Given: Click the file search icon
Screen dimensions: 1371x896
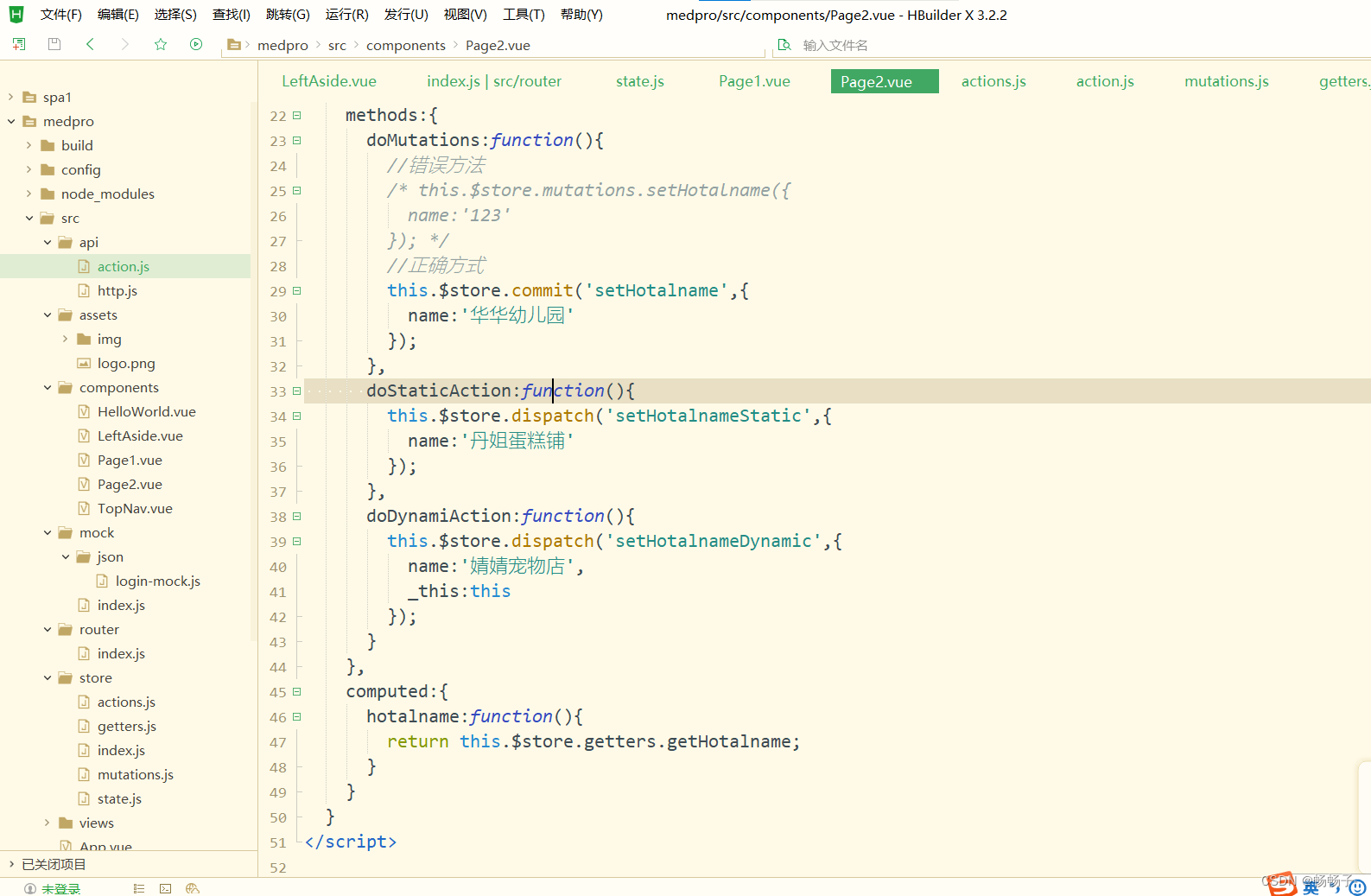Looking at the screenshot, I should tap(784, 45).
